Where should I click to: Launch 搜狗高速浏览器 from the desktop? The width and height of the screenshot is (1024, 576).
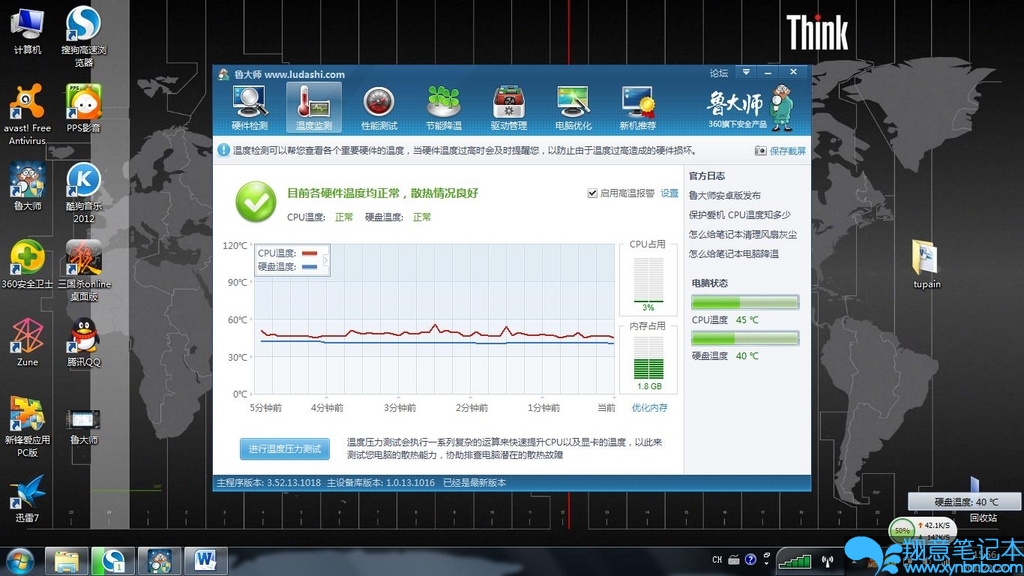click(84, 37)
